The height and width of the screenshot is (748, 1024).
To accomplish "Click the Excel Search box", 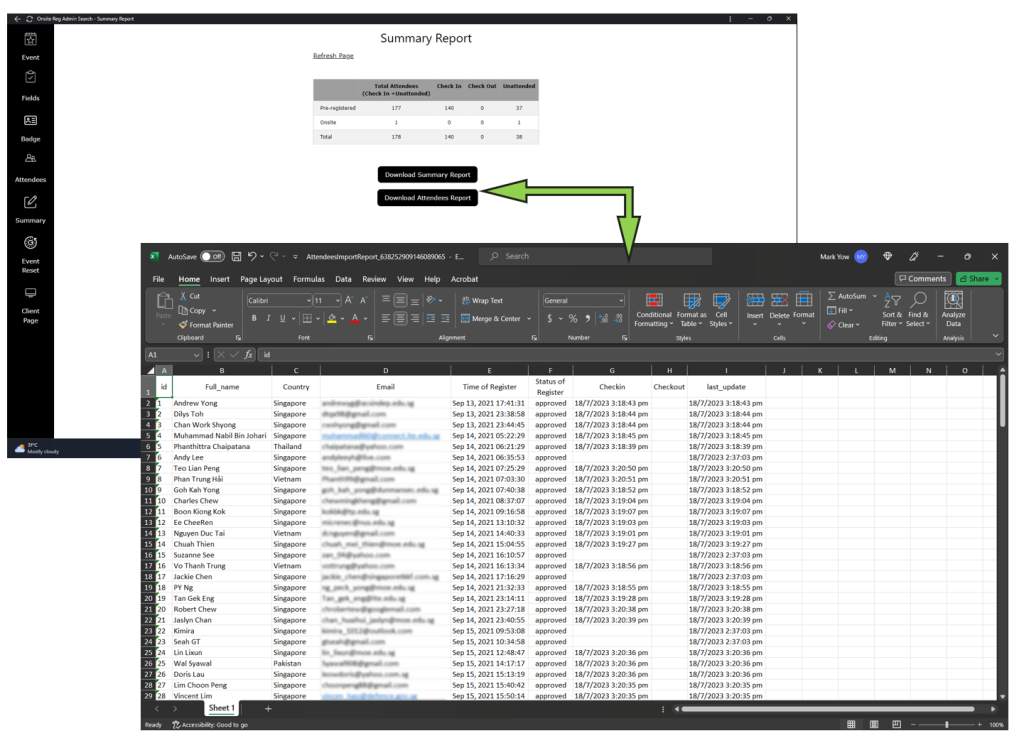I will click(x=595, y=257).
